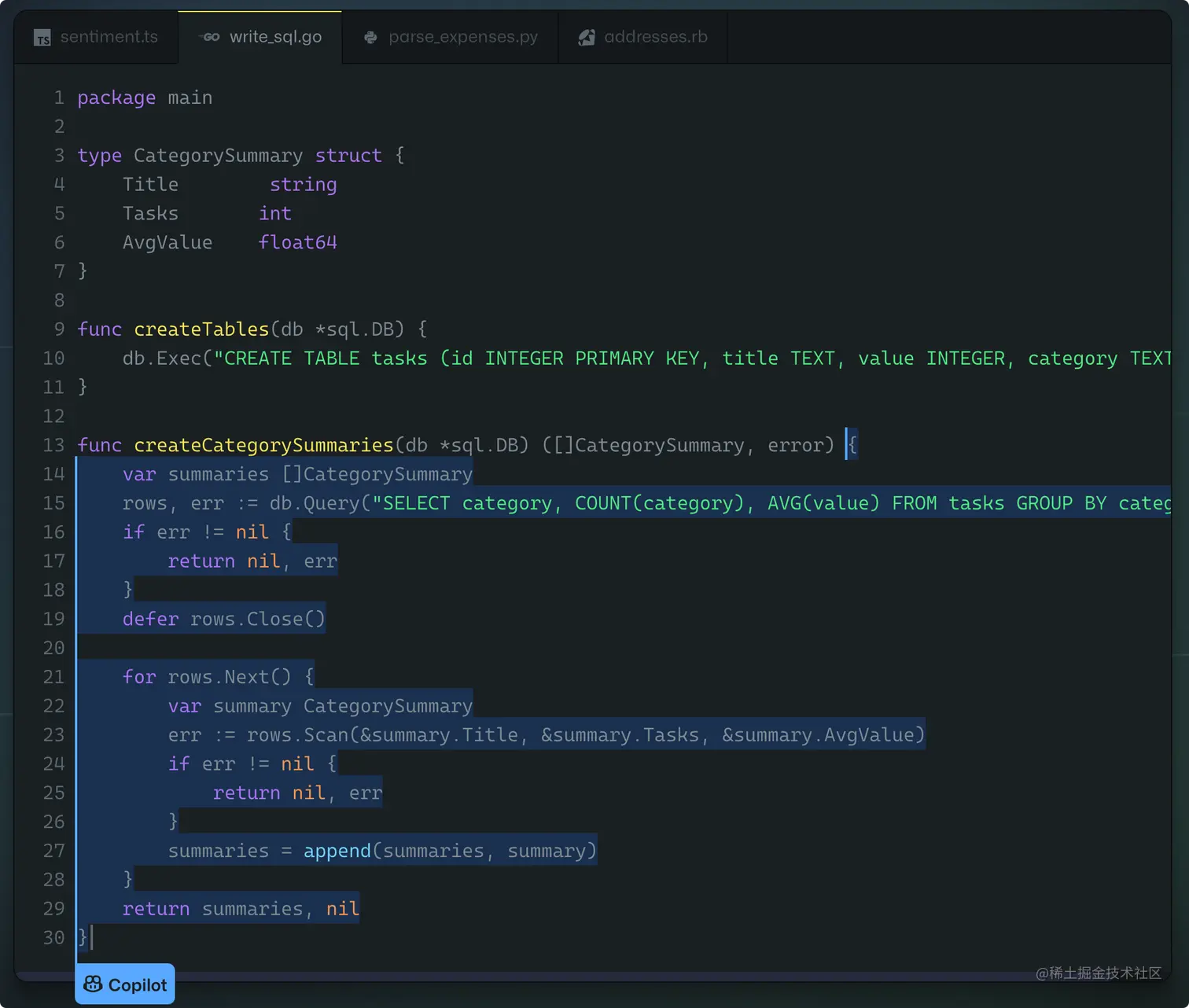
Task: Click the Copilot button
Action: point(125,984)
